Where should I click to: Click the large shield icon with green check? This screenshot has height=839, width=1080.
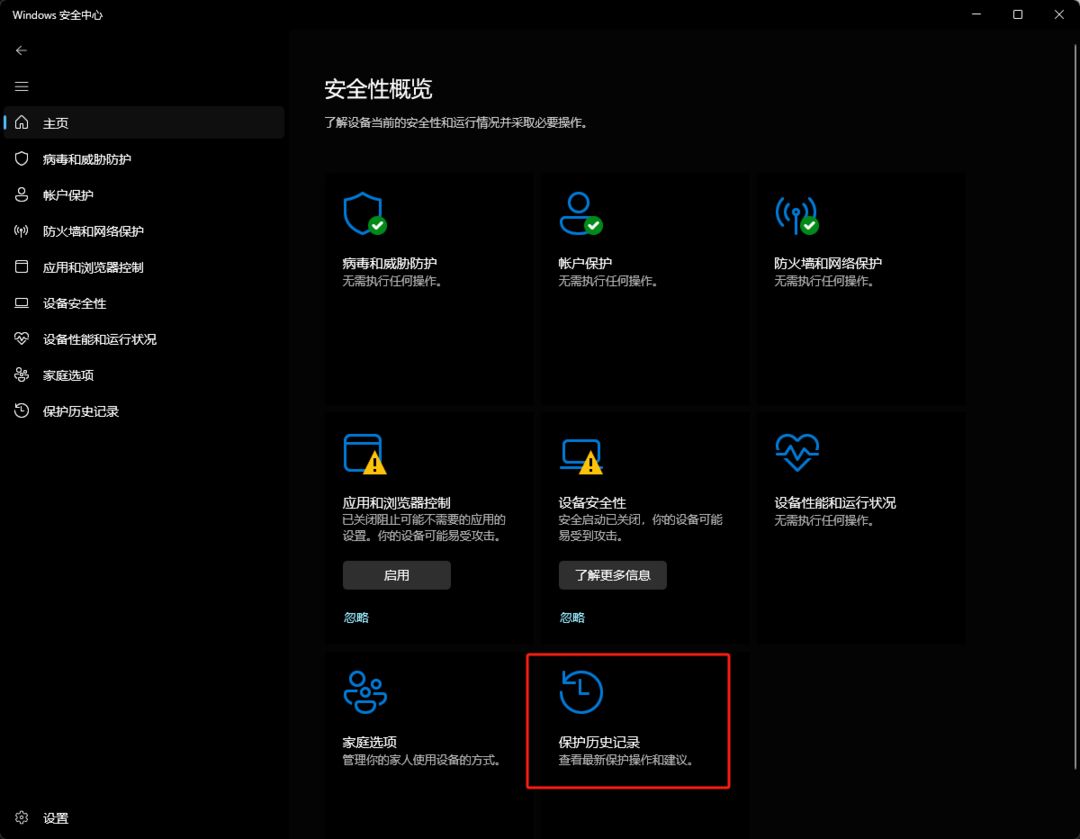(x=365, y=214)
